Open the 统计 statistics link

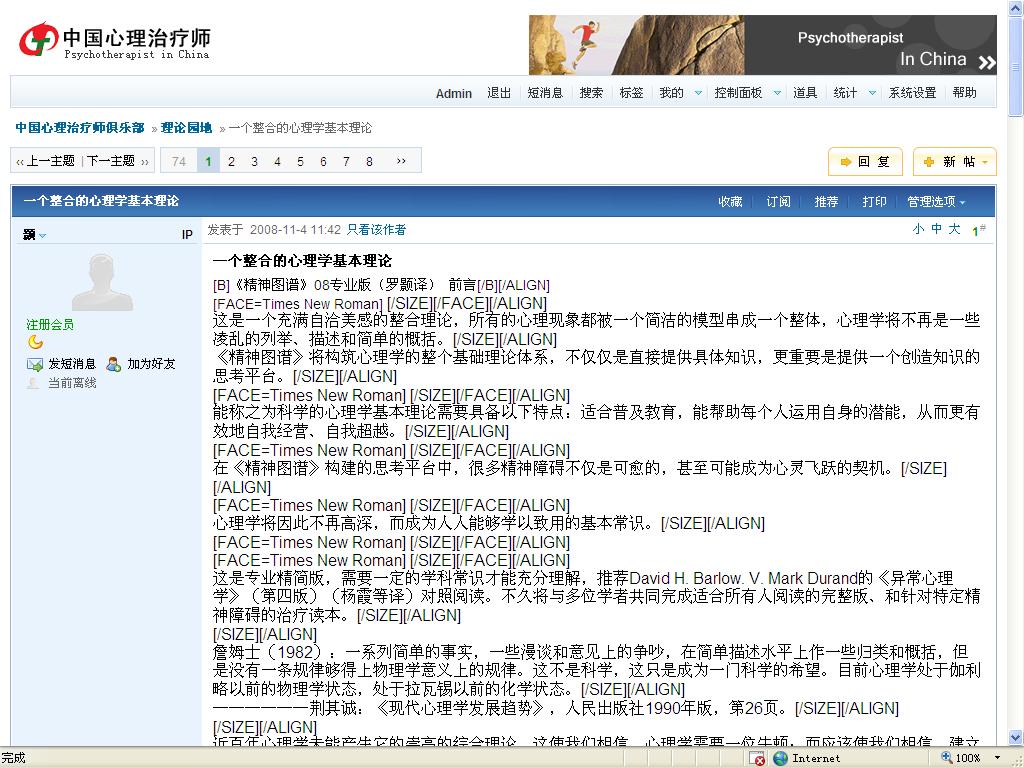(845, 93)
